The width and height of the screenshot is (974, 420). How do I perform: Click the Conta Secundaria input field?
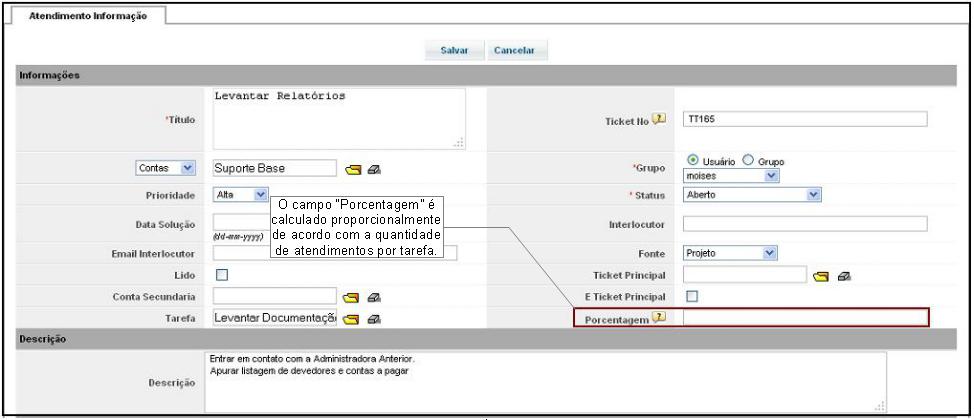(x=275, y=296)
